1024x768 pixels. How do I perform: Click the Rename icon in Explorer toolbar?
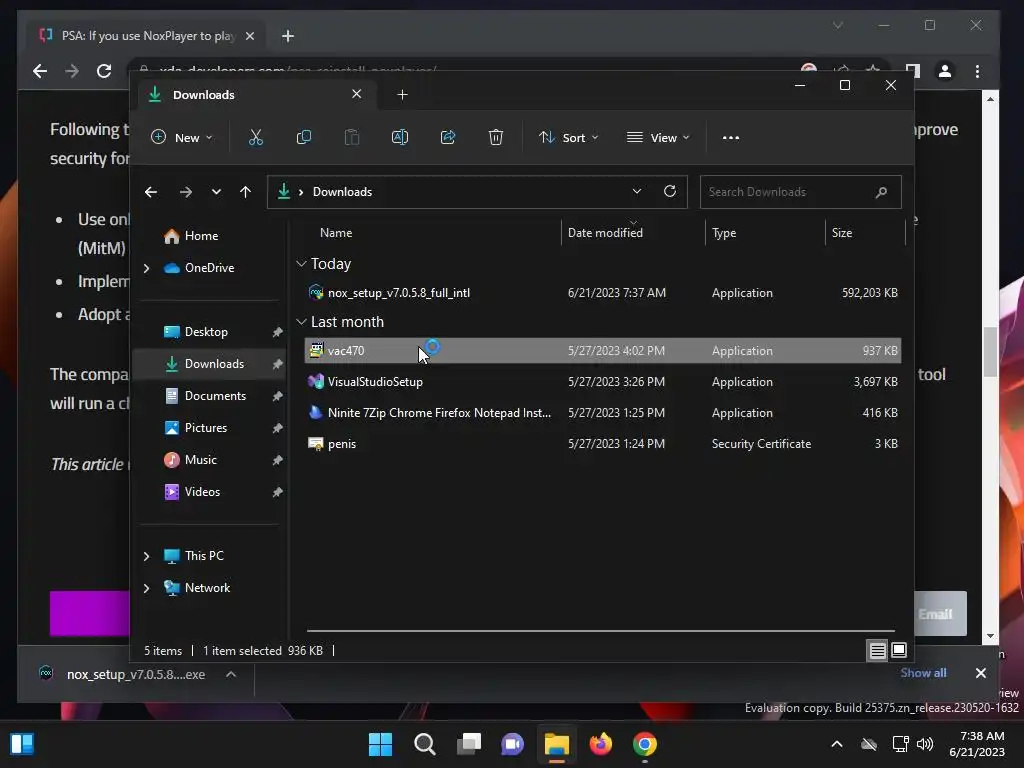[x=400, y=138]
